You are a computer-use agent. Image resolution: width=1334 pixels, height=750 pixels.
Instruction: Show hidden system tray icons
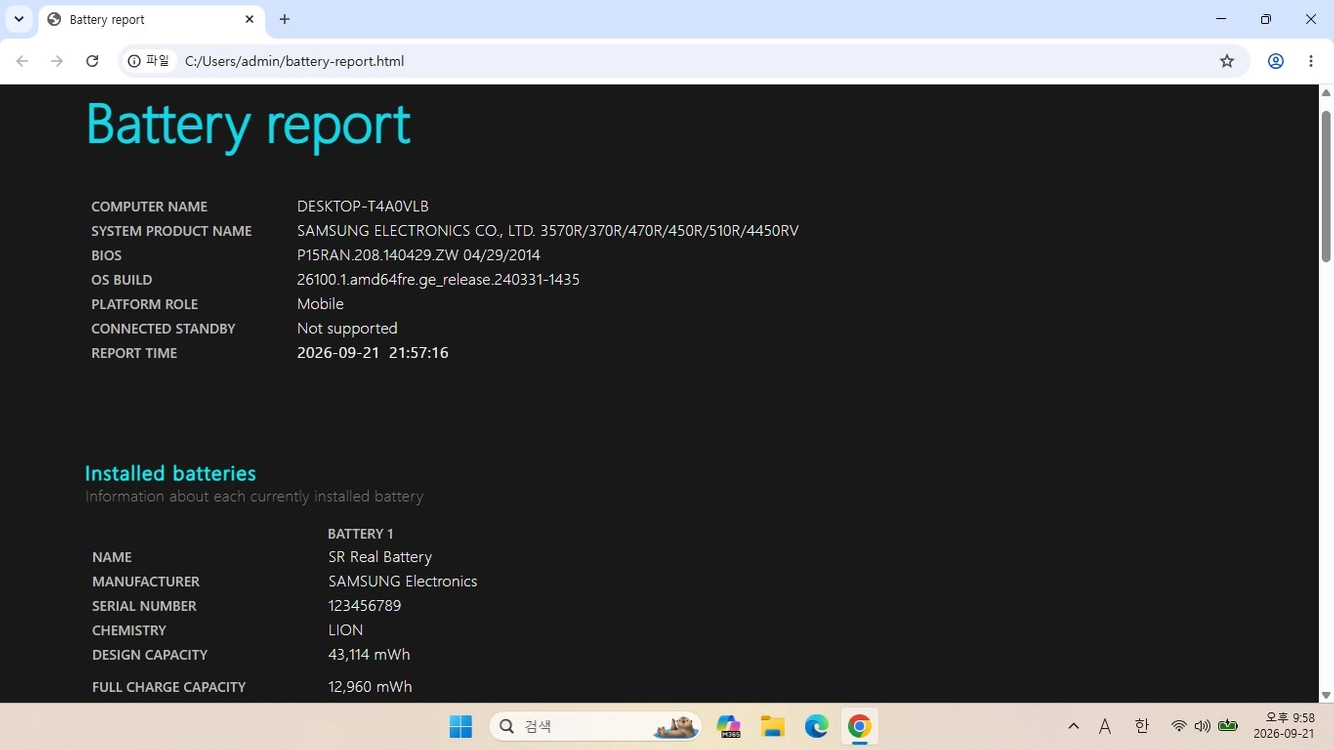click(1073, 727)
